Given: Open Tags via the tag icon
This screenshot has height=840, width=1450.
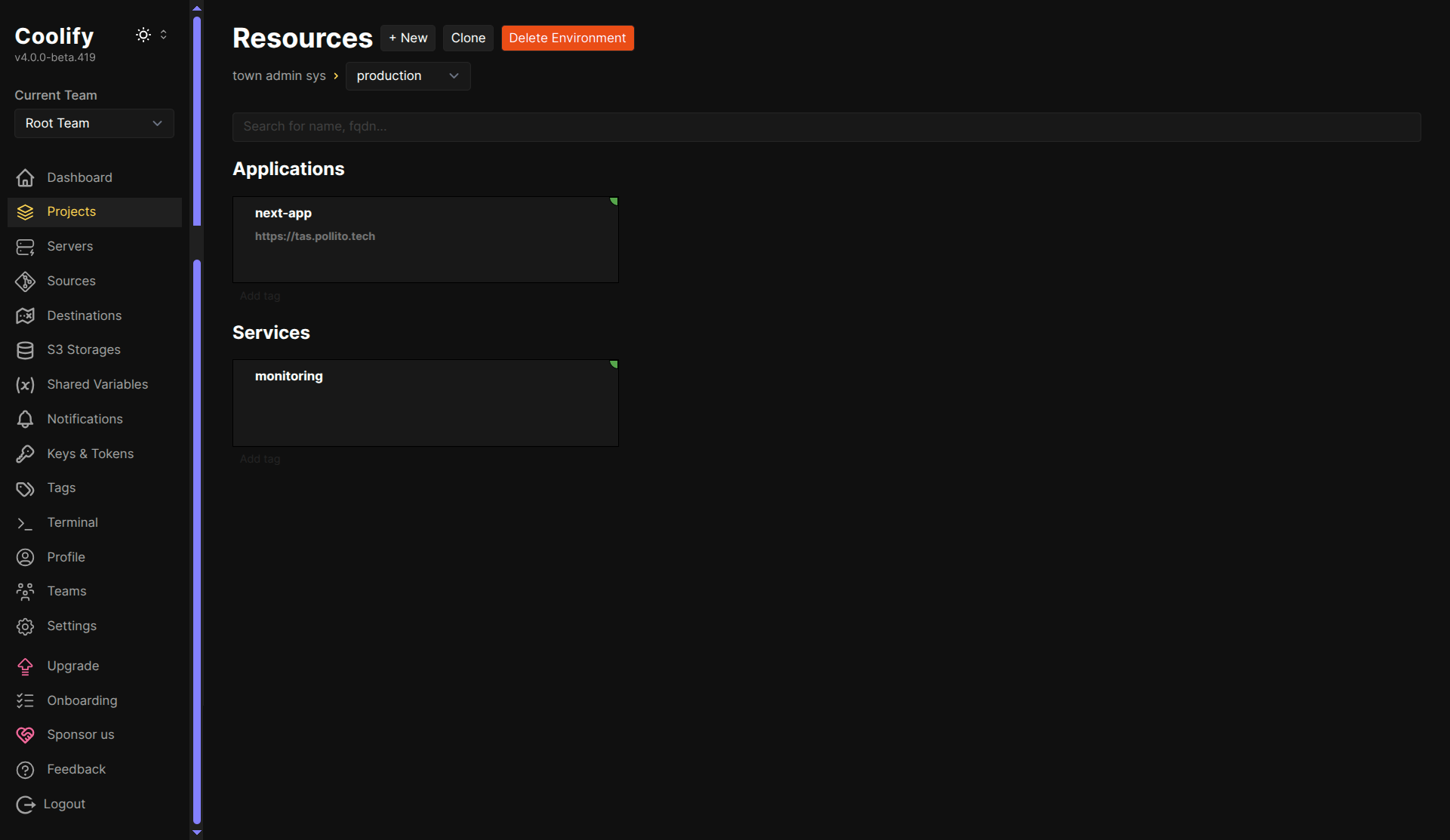Looking at the screenshot, I should (x=25, y=488).
